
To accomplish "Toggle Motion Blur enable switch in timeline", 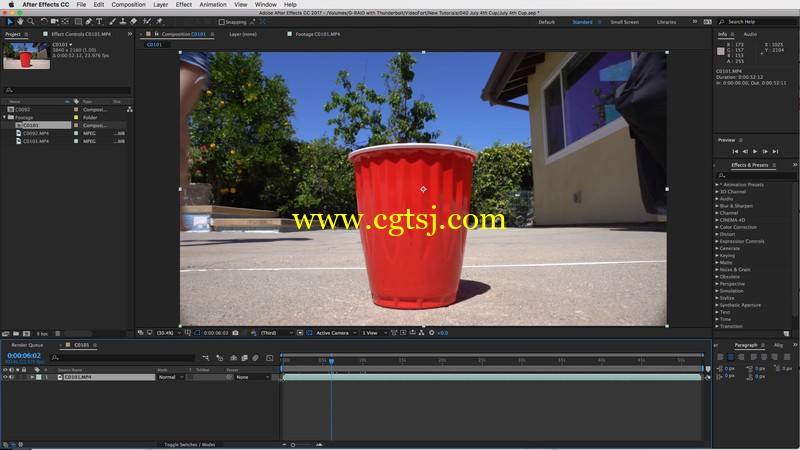I will pyautogui.click(x=256, y=358).
